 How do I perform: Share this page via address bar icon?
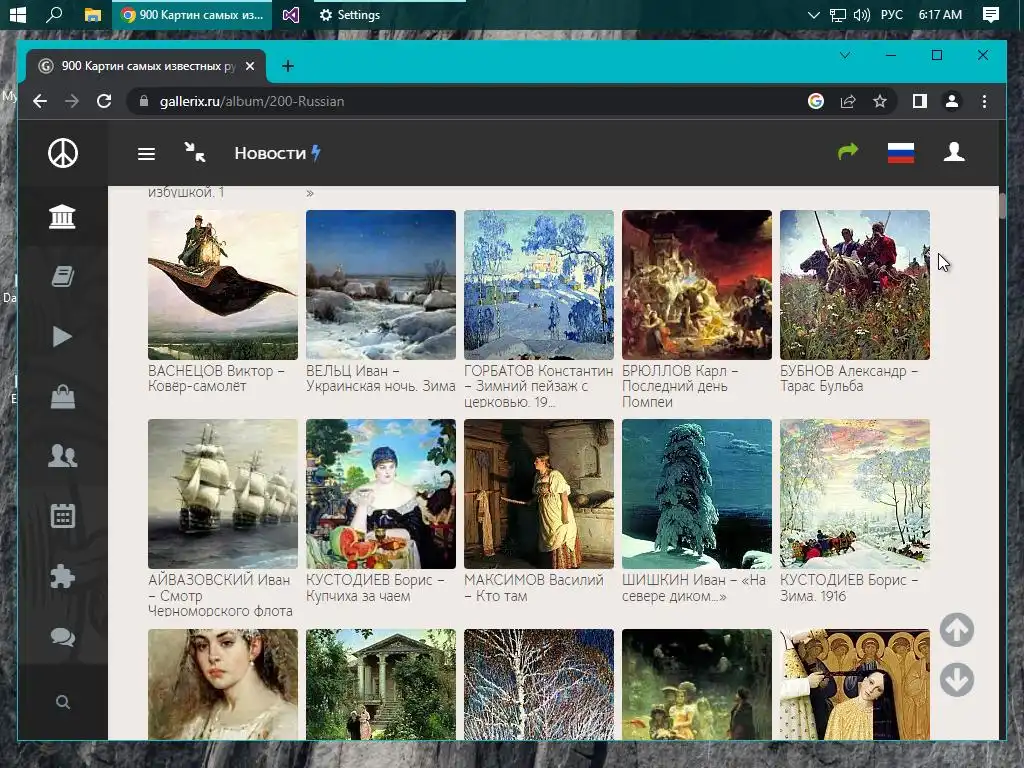click(848, 101)
